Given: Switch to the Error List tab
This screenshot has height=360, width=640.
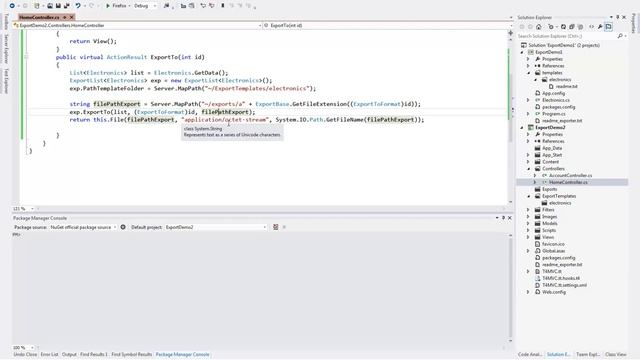Looking at the screenshot, I should pyautogui.click(x=49, y=354).
